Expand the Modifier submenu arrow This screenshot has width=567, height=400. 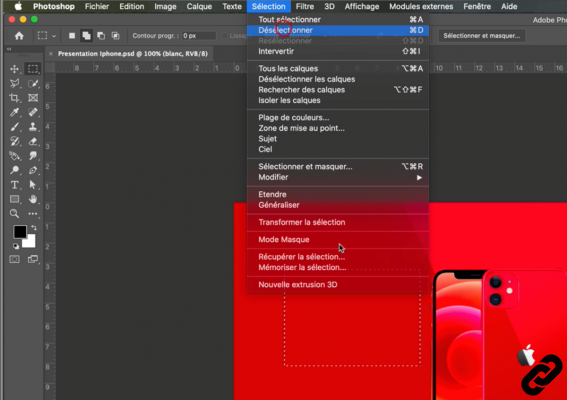(x=419, y=178)
